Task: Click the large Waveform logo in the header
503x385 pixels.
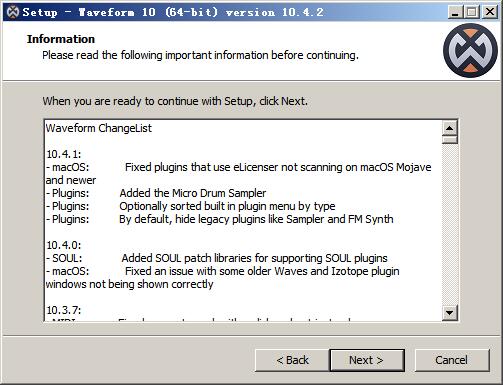Action: [x=470, y=50]
